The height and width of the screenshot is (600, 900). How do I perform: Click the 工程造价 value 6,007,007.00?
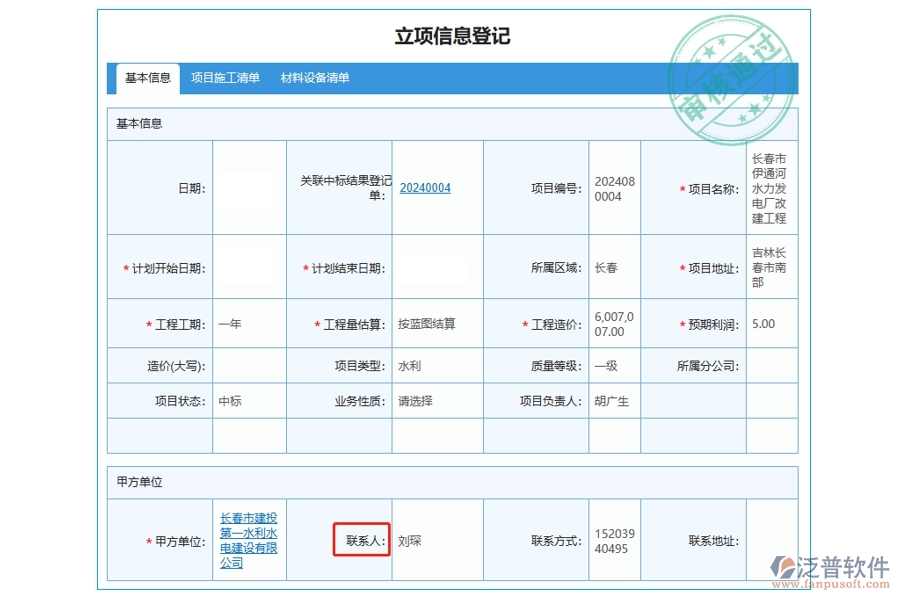click(x=613, y=323)
